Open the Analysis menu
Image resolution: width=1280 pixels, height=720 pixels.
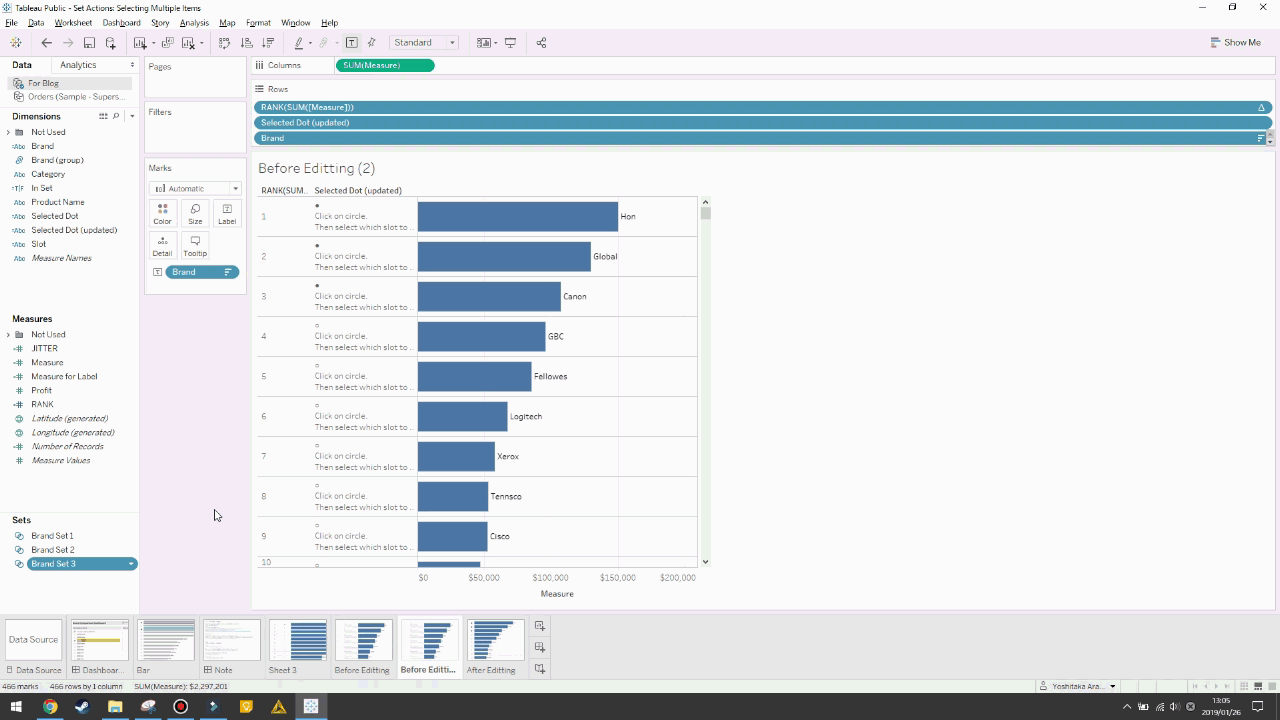[x=194, y=23]
